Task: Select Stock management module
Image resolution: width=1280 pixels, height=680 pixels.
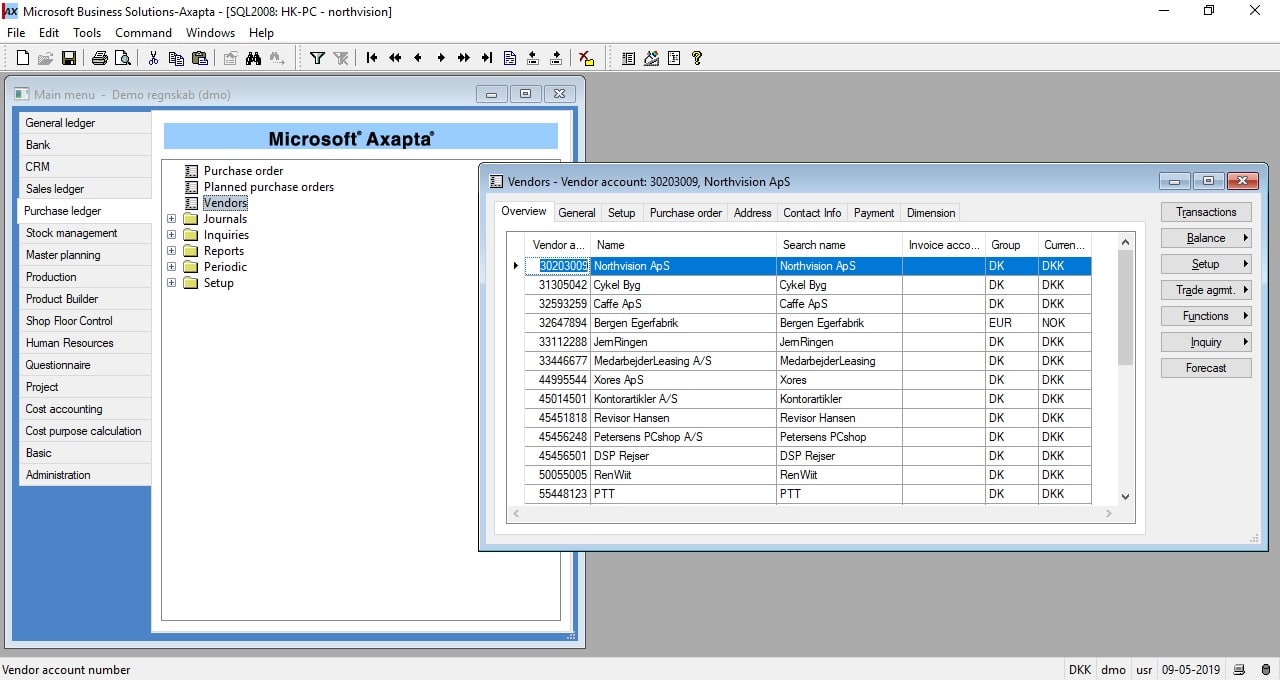Action: [84, 233]
